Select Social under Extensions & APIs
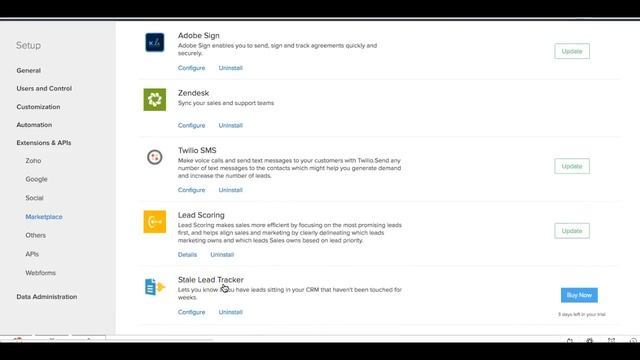Screen dimensions: 640x360 pos(34,198)
